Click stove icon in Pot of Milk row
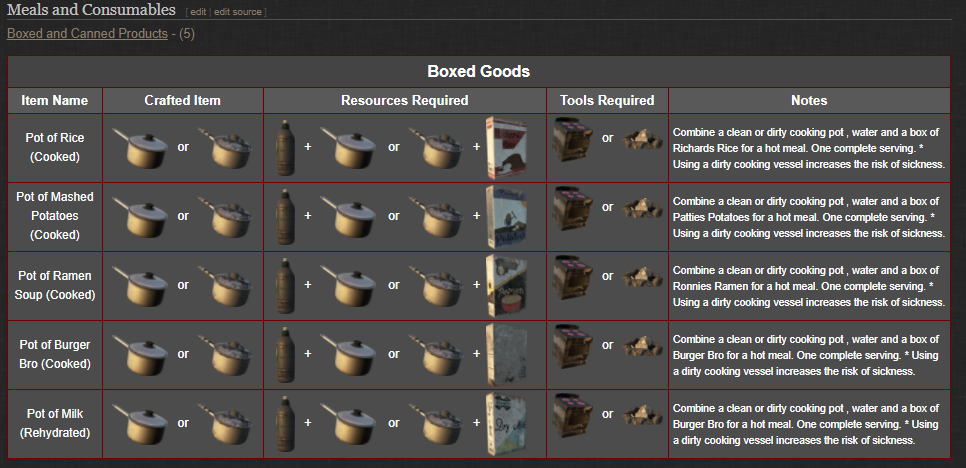Viewport: 966px width, 468px height. click(x=573, y=416)
